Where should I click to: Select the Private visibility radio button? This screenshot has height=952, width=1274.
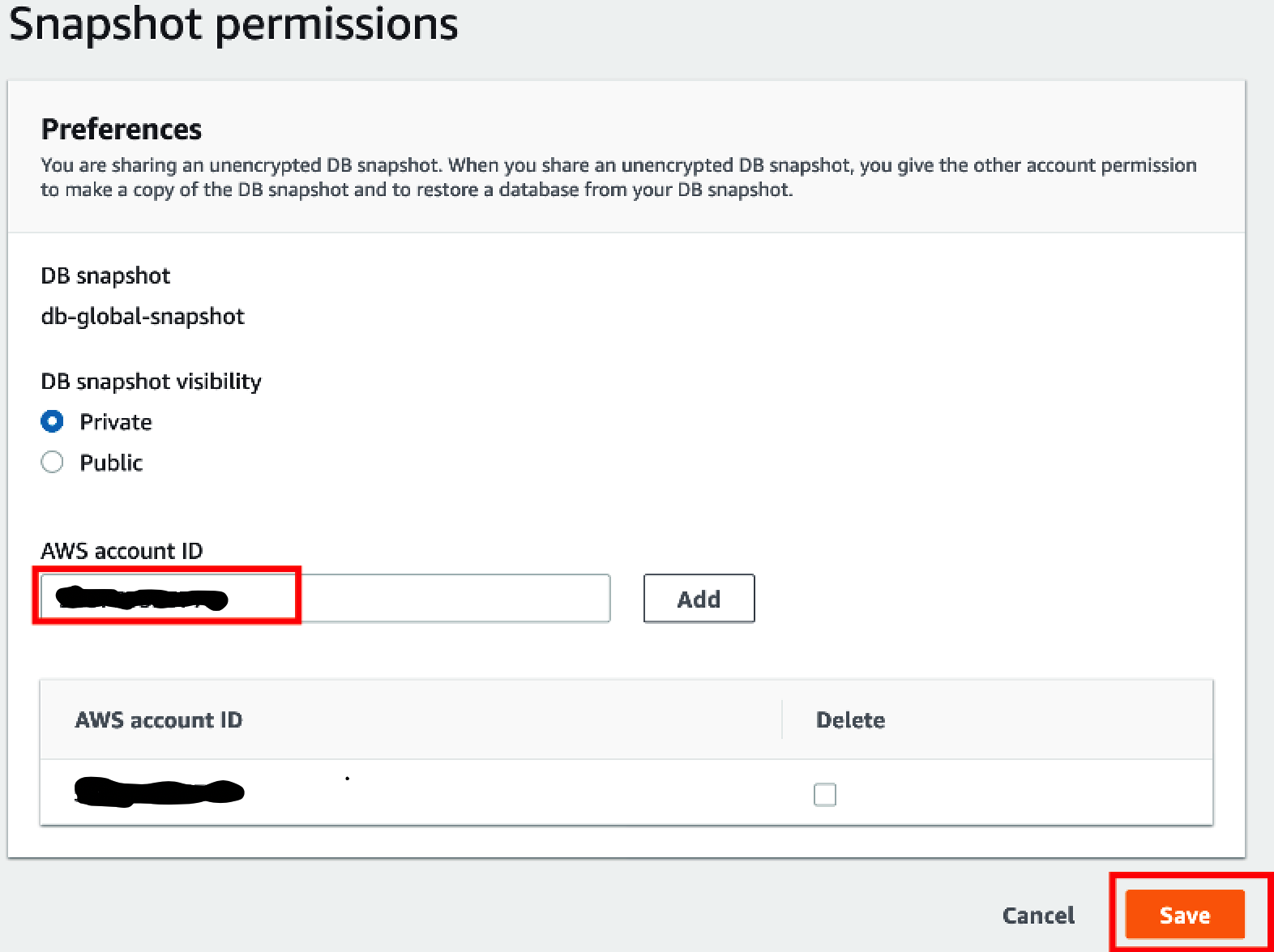pyautogui.click(x=52, y=421)
